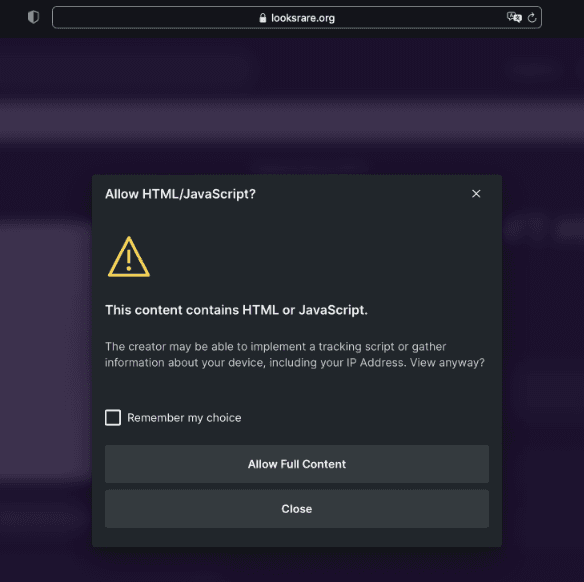Viewport: 584px width, 582px height.
Task: Click the This content contains HTML heading
Action: [236, 310]
